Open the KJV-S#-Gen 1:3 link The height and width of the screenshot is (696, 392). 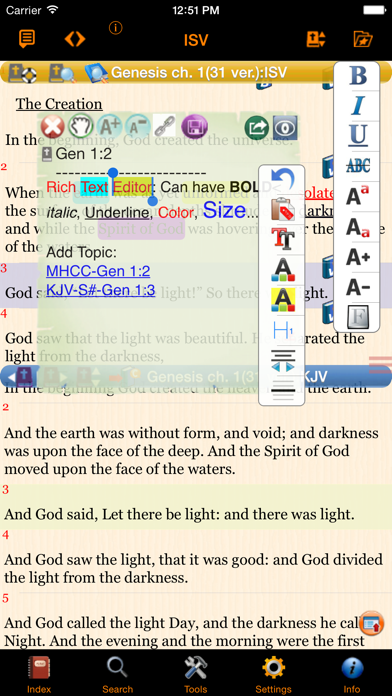(101, 290)
